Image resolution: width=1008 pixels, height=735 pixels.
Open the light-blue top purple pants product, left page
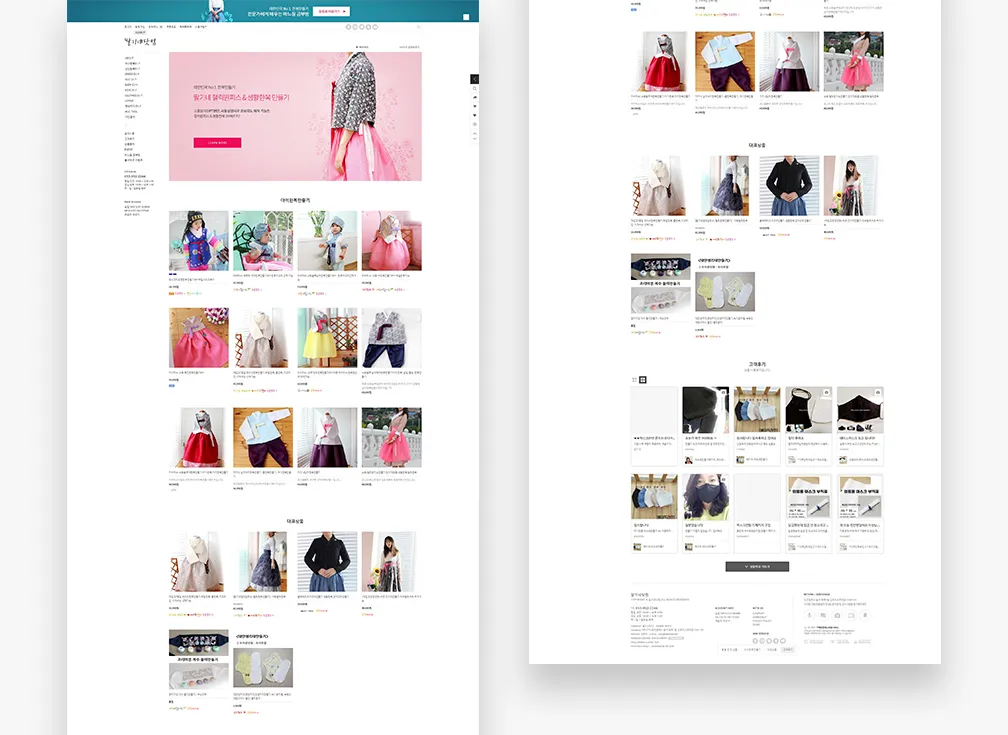click(263, 437)
